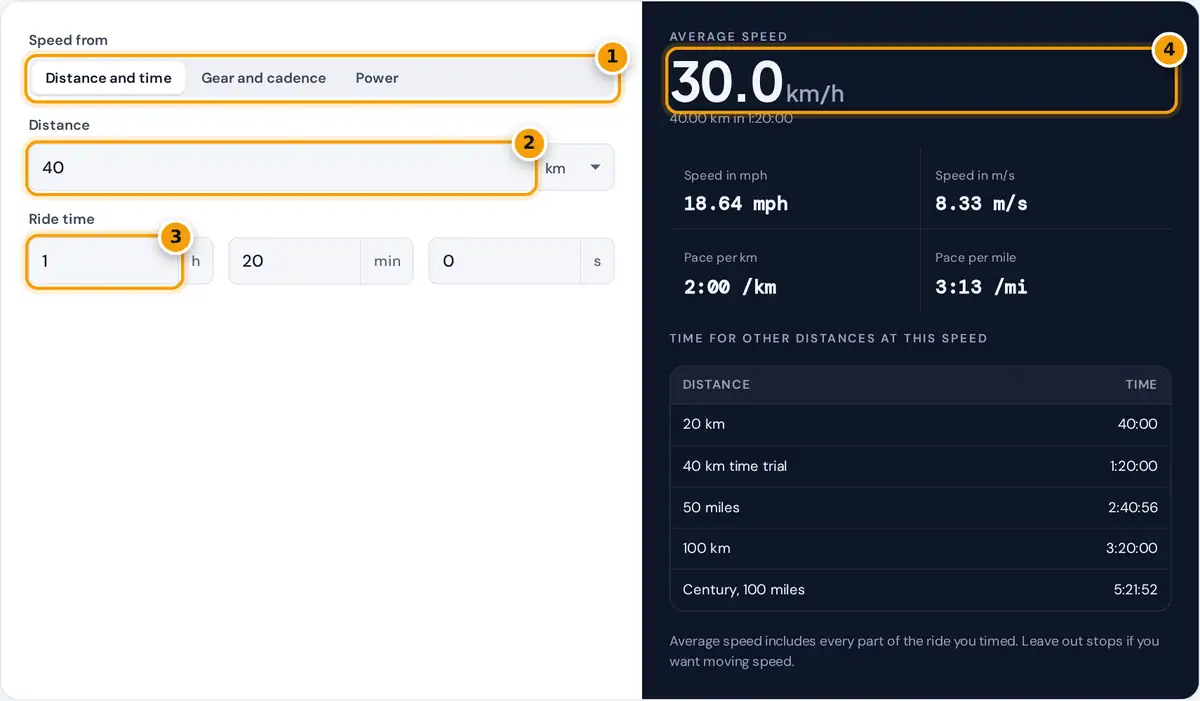1200x701 pixels.
Task: Select the 2:40:56 time cell
Action: tap(1133, 508)
